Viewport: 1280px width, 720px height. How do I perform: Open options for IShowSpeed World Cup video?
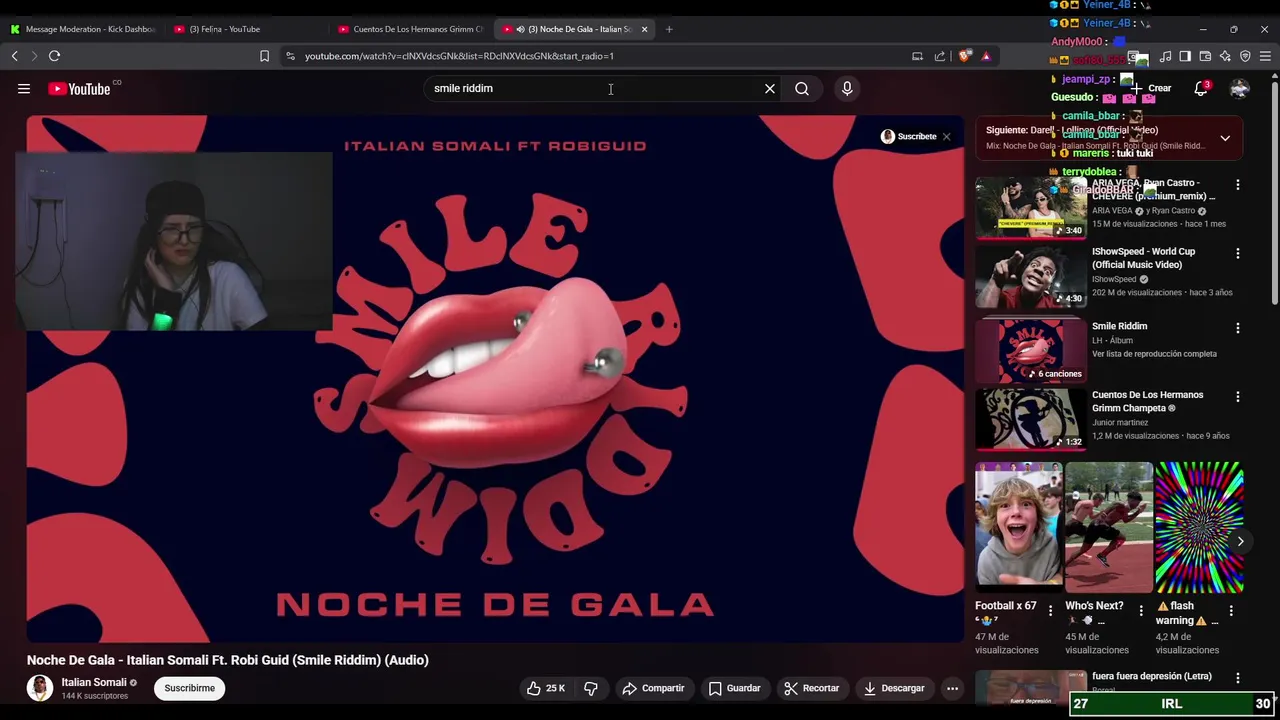(1237, 254)
